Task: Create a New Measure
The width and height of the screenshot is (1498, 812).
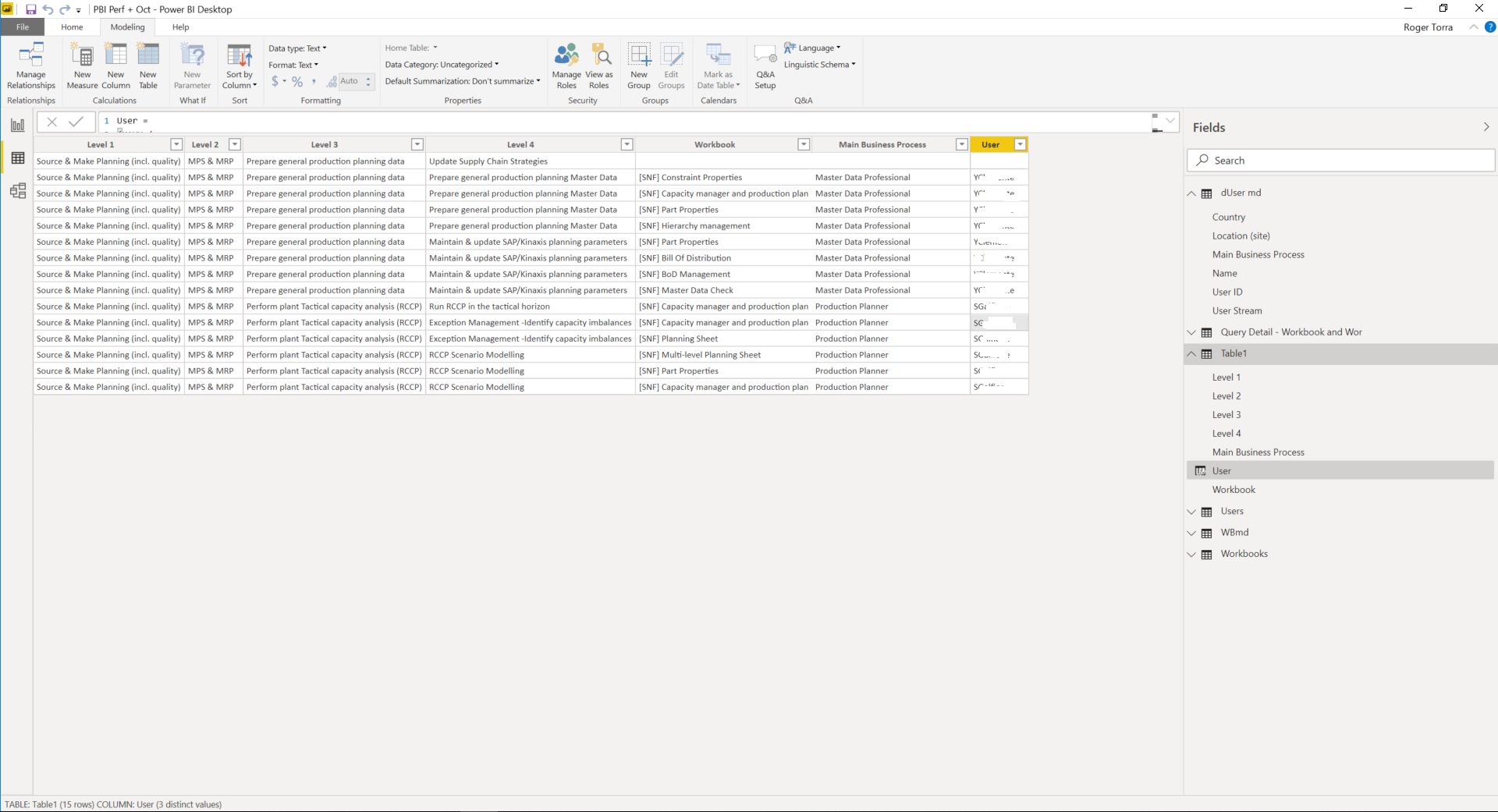Action: [x=82, y=66]
